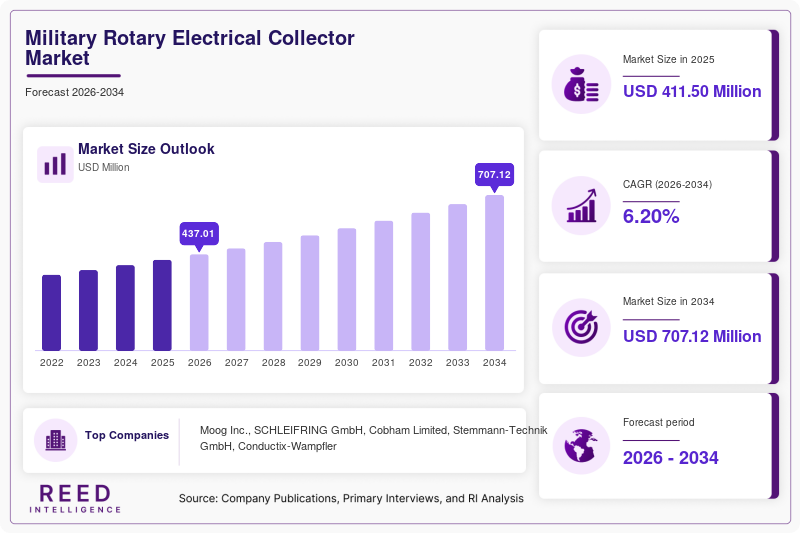800x533 pixels.
Task: Click the 2027 bar in chart
Action: pyautogui.click(x=236, y=299)
